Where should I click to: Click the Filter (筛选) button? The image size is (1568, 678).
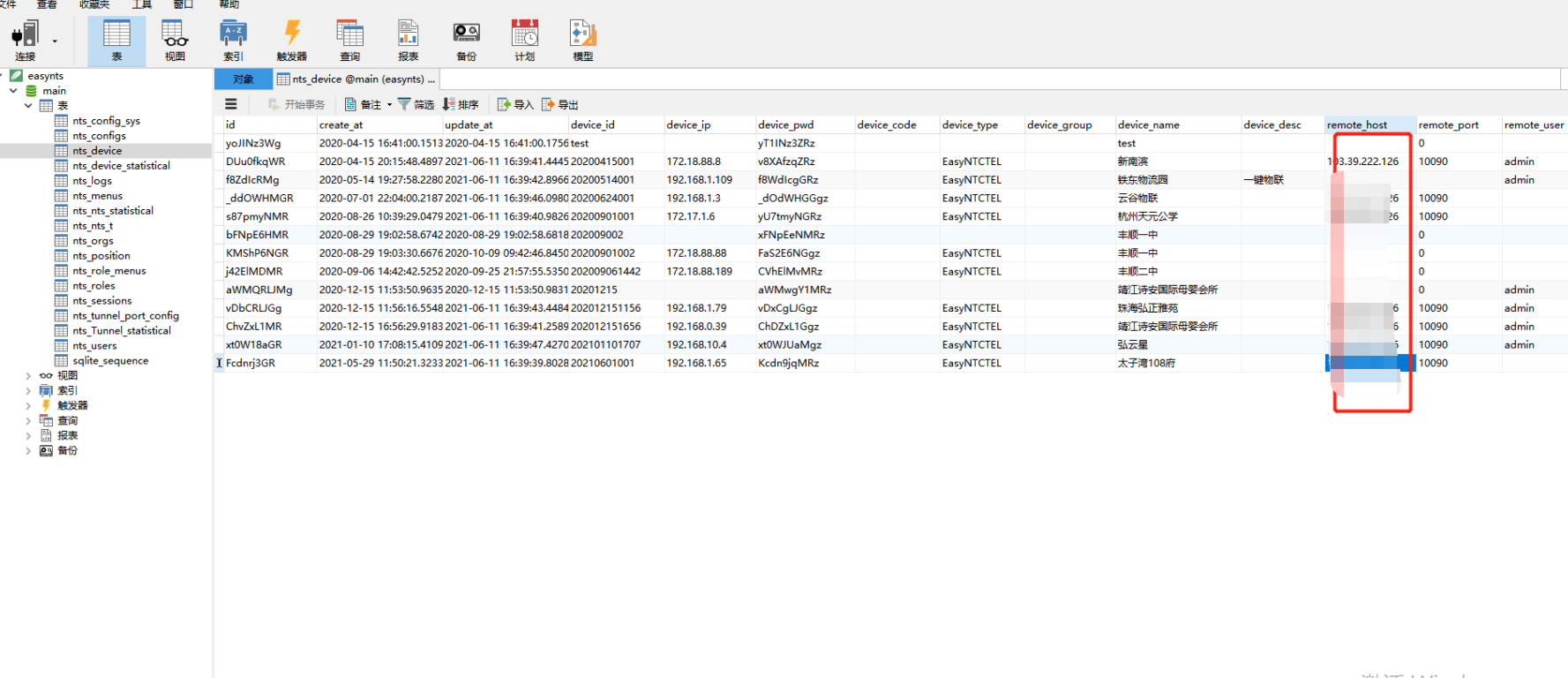click(x=416, y=104)
